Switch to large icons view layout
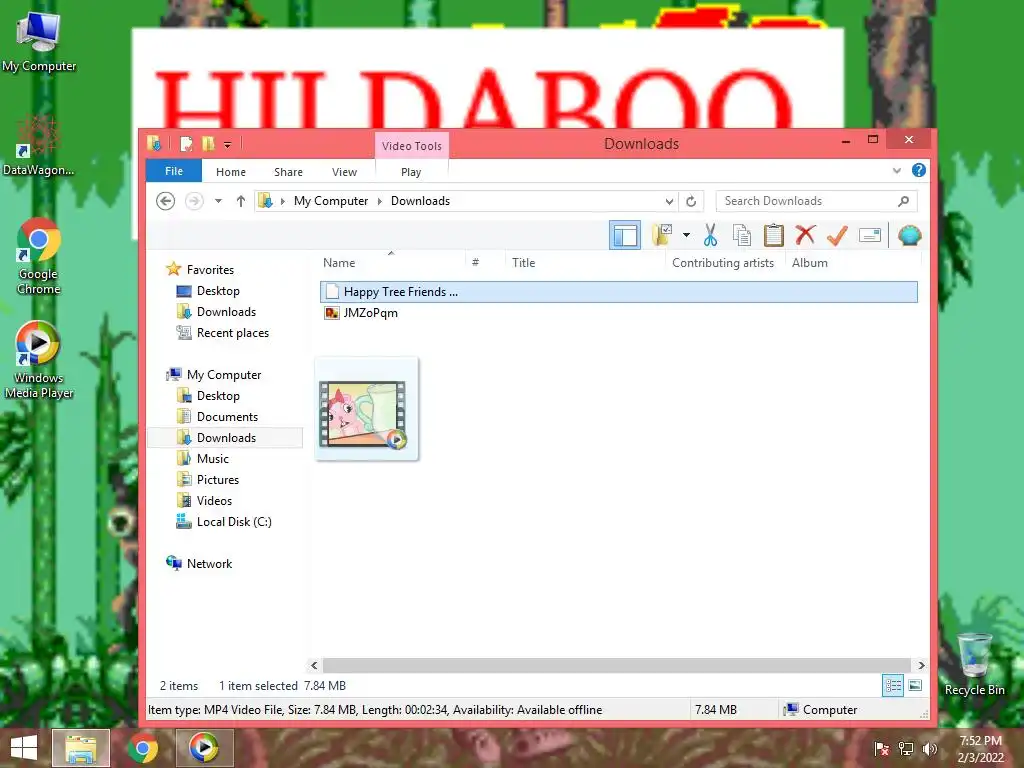This screenshot has height=768, width=1024. coord(915,685)
